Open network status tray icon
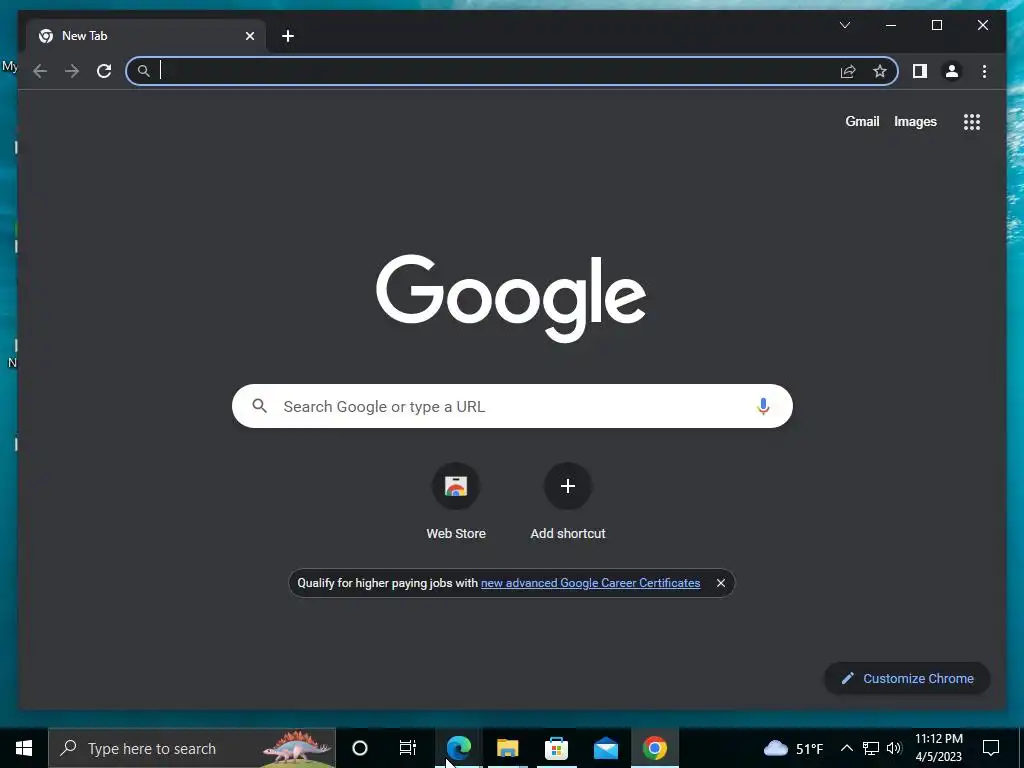Screen dimensions: 1024x768 (871, 748)
